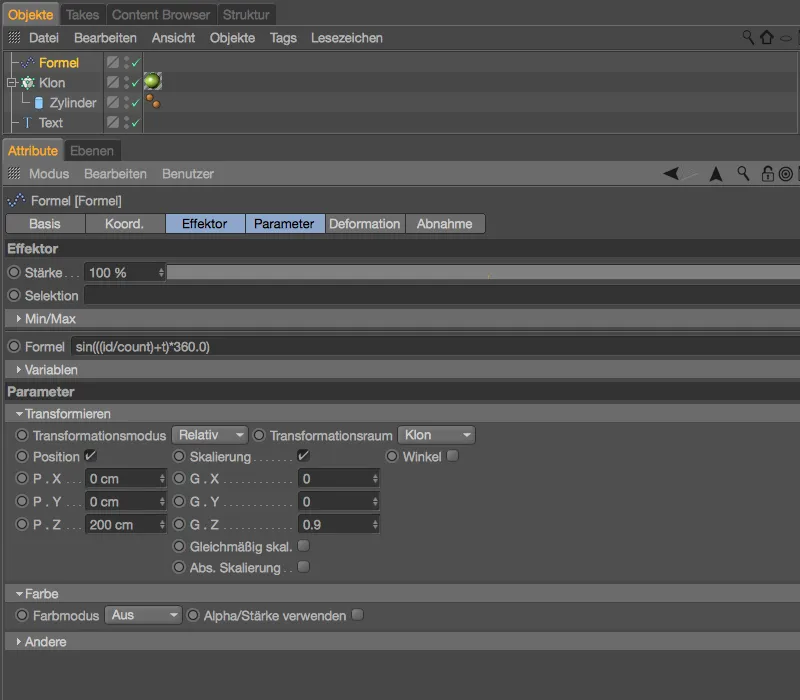
Task: Open the Transformationsraum Klon dropdown
Action: [436, 435]
